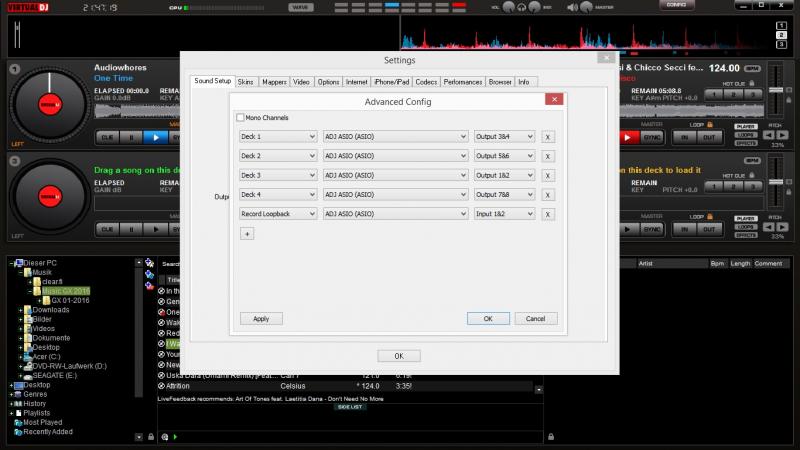Screen dimensions: 800x450
Task: Switch to the Options tab
Action: point(328,82)
